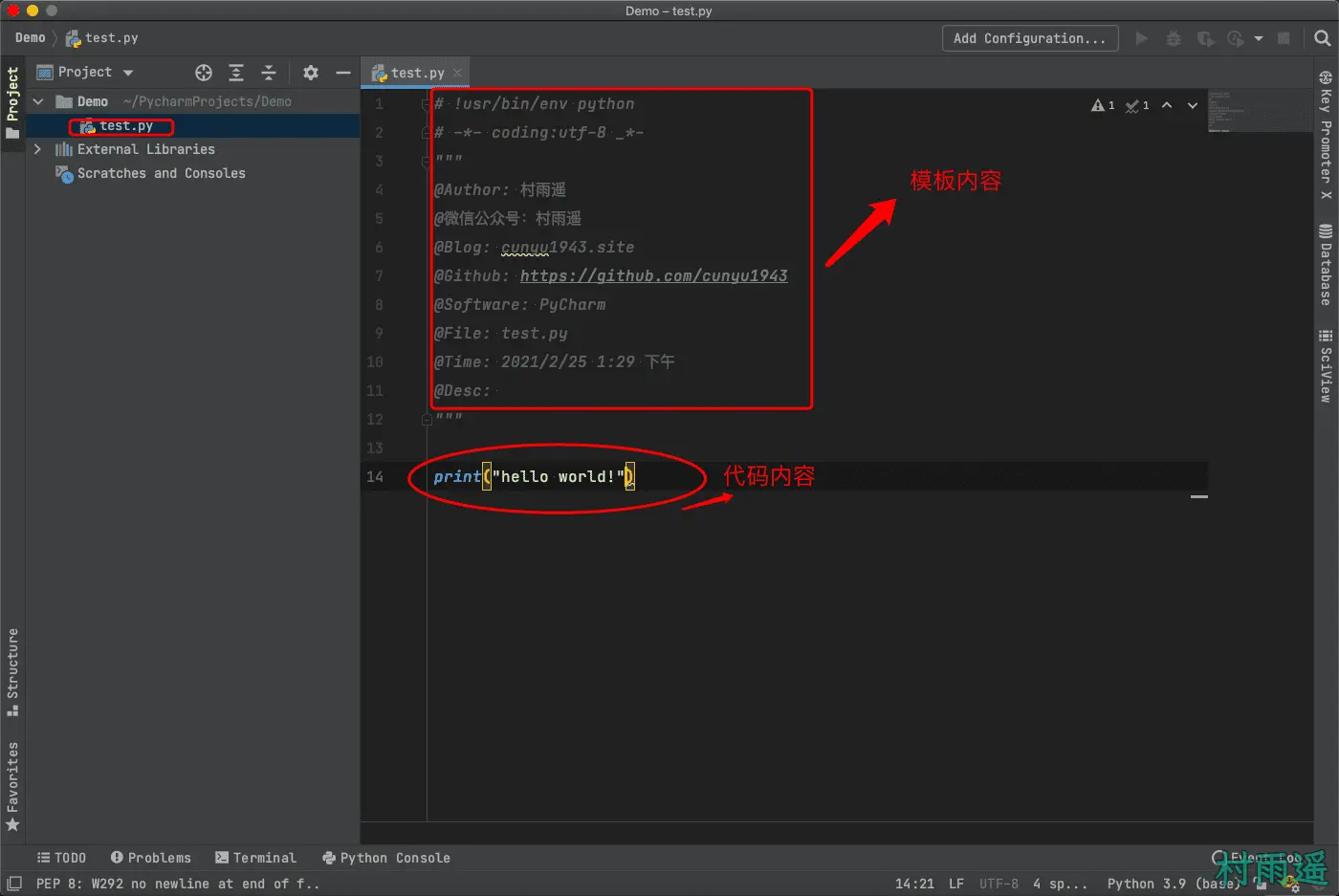Toggle the Structure tool window sidebar tab

[12, 671]
